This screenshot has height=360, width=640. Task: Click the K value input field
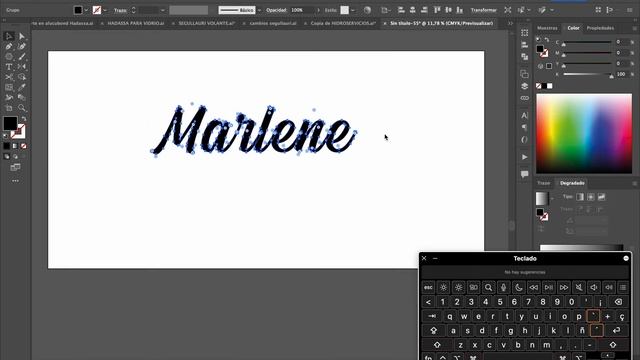click(x=621, y=74)
